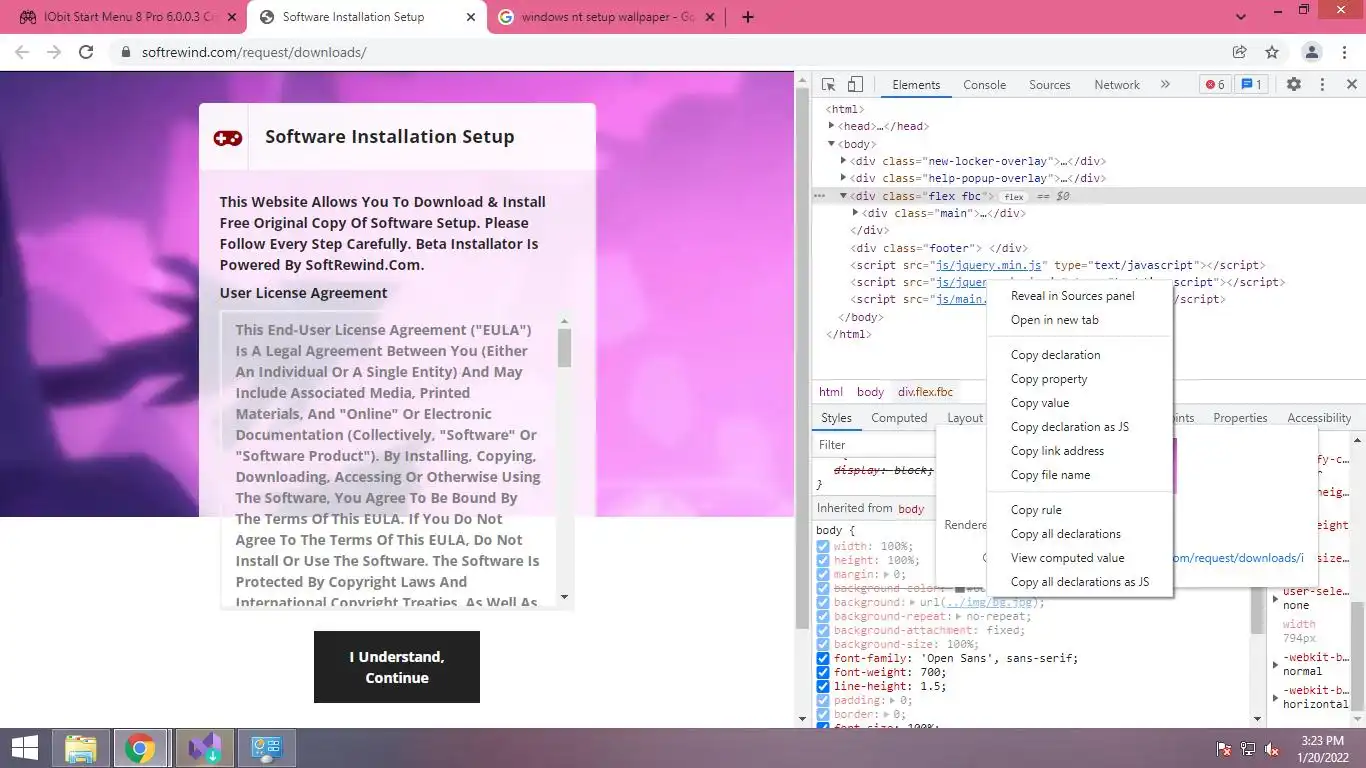1366x768 pixels.
Task: Go back using browser back arrow
Action: click(22, 52)
